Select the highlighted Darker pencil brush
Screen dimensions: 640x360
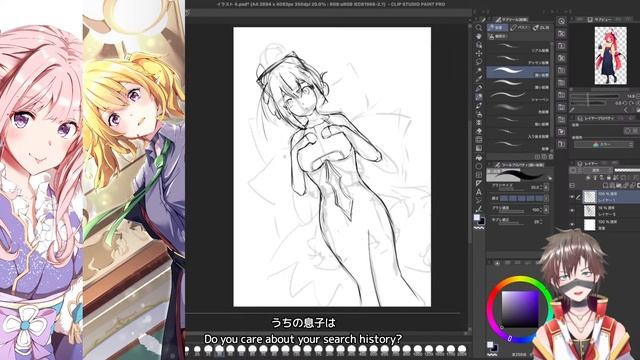[518, 72]
